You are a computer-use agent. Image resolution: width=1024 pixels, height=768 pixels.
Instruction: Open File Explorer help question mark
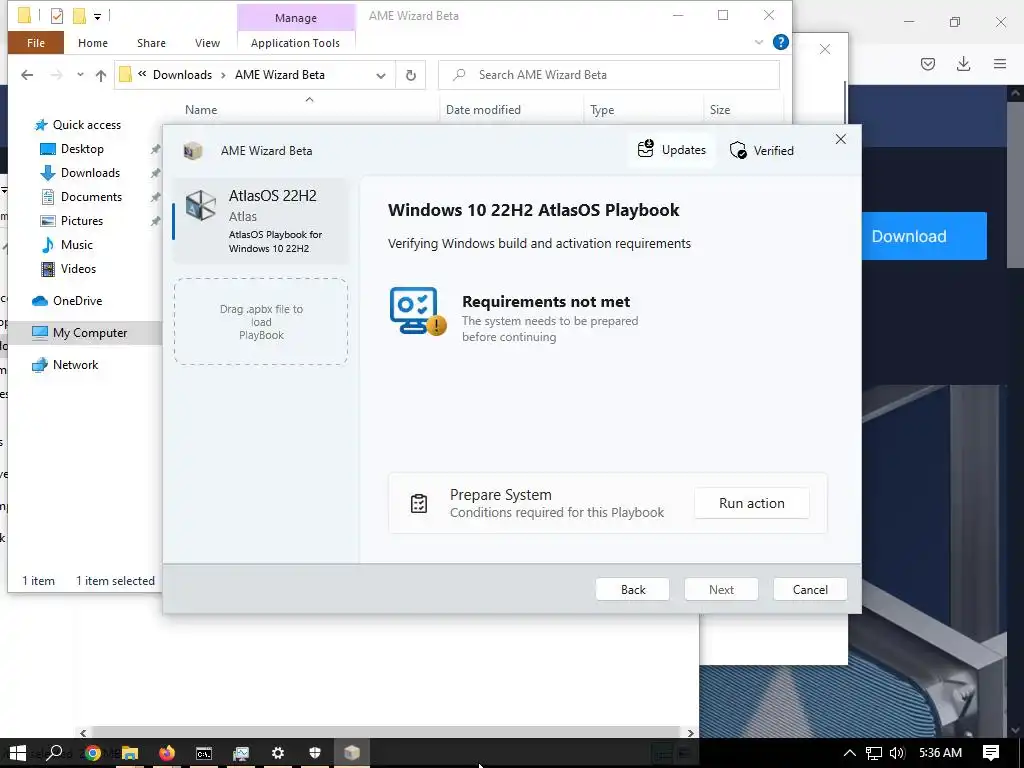[x=780, y=42]
